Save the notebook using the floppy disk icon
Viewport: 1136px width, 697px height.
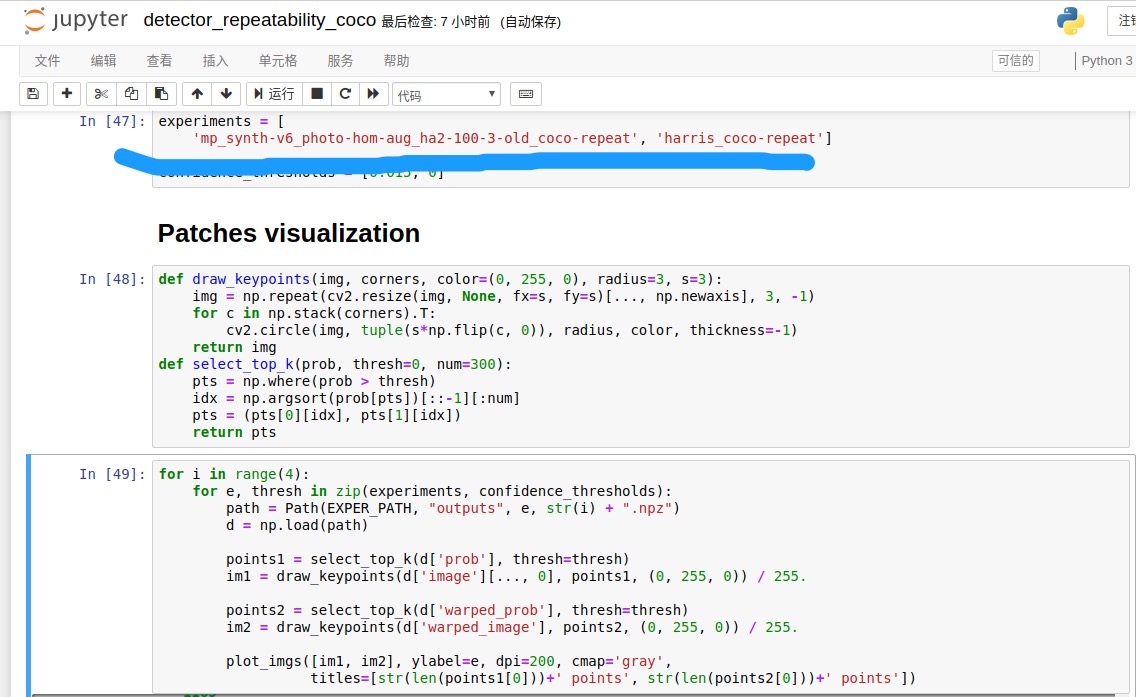tap(33, 93)
